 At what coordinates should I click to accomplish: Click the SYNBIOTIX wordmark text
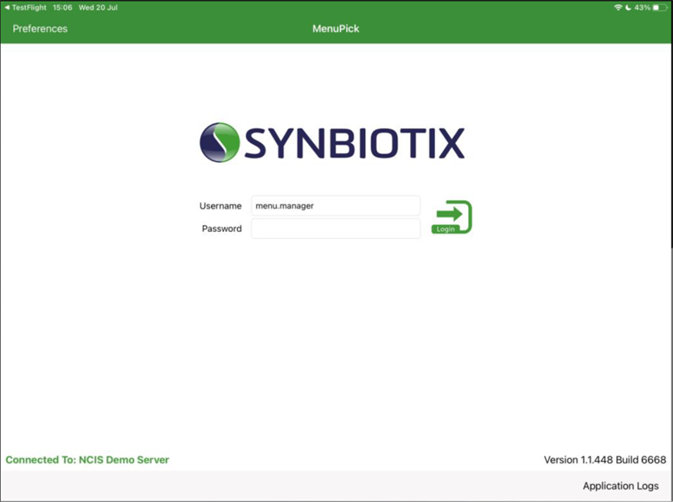pyautogui.click(x=355, y=143)
